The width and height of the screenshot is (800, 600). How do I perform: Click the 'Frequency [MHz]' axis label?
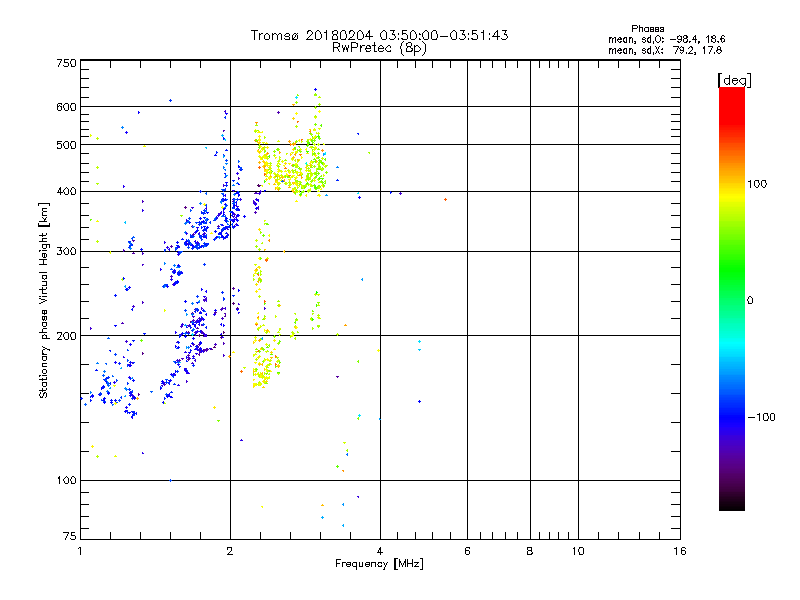coord(379,564)
